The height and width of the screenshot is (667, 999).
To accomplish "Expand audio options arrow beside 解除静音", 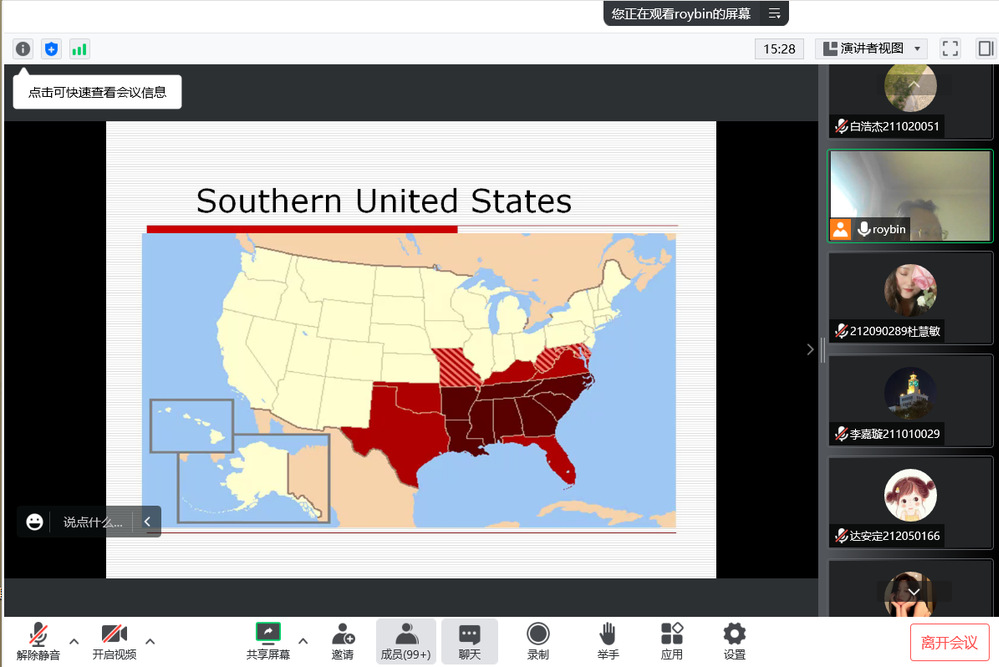I will pyautogui.click(x=74, y=641).
